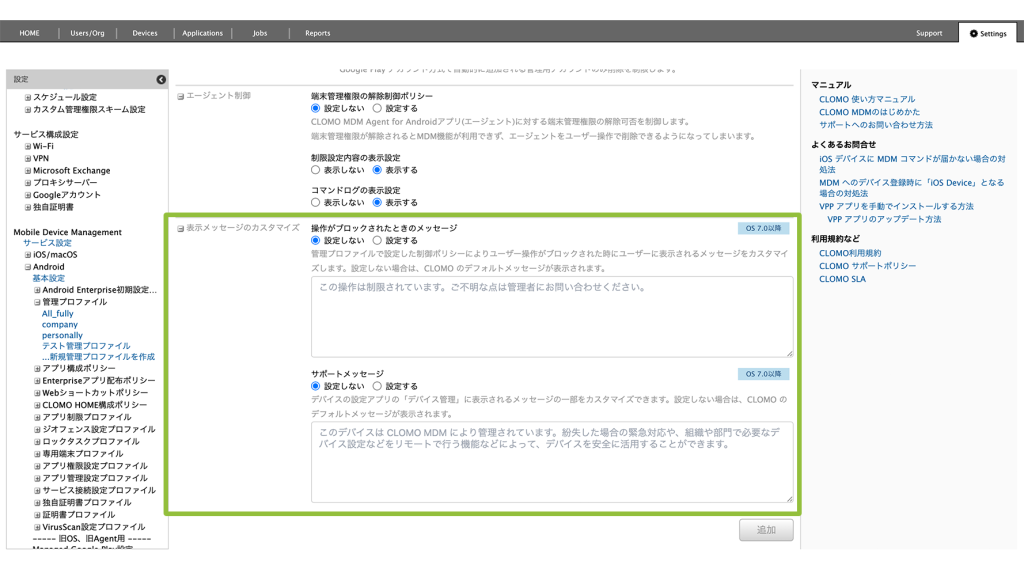Select 設定する for 端末管理権限の解除制御ポリシー
This screenshot has width=1024, height=576.
(377, 108)
